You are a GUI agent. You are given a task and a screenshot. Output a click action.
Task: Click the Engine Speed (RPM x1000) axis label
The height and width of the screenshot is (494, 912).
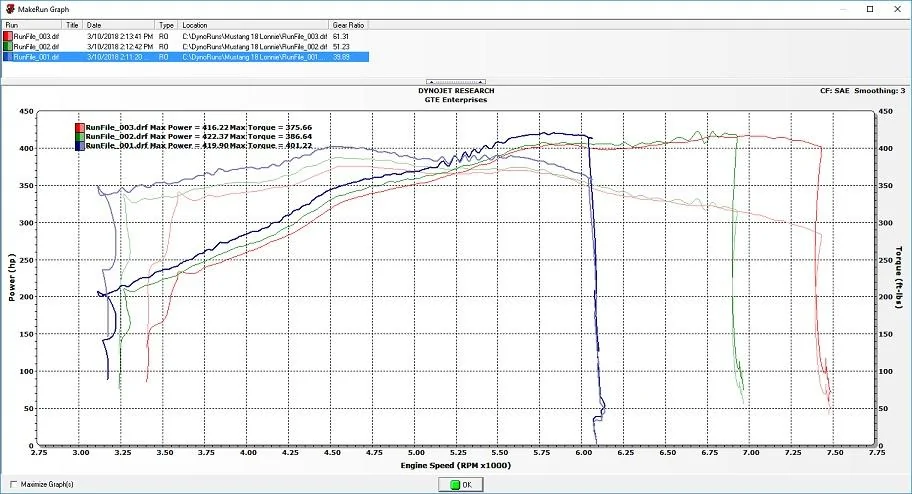coord(455,465)
